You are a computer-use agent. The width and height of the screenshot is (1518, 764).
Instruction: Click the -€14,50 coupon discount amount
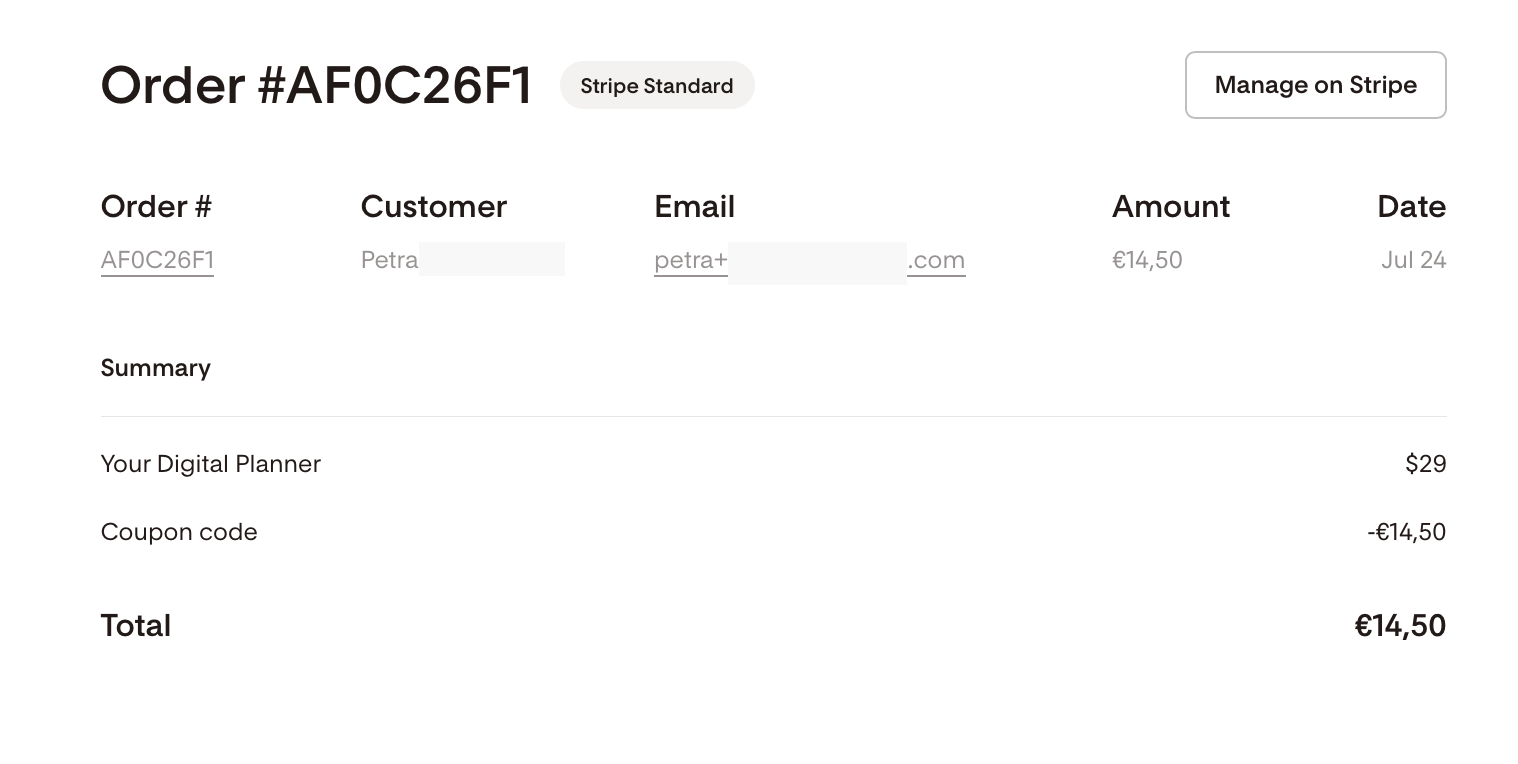point(1406,532)
